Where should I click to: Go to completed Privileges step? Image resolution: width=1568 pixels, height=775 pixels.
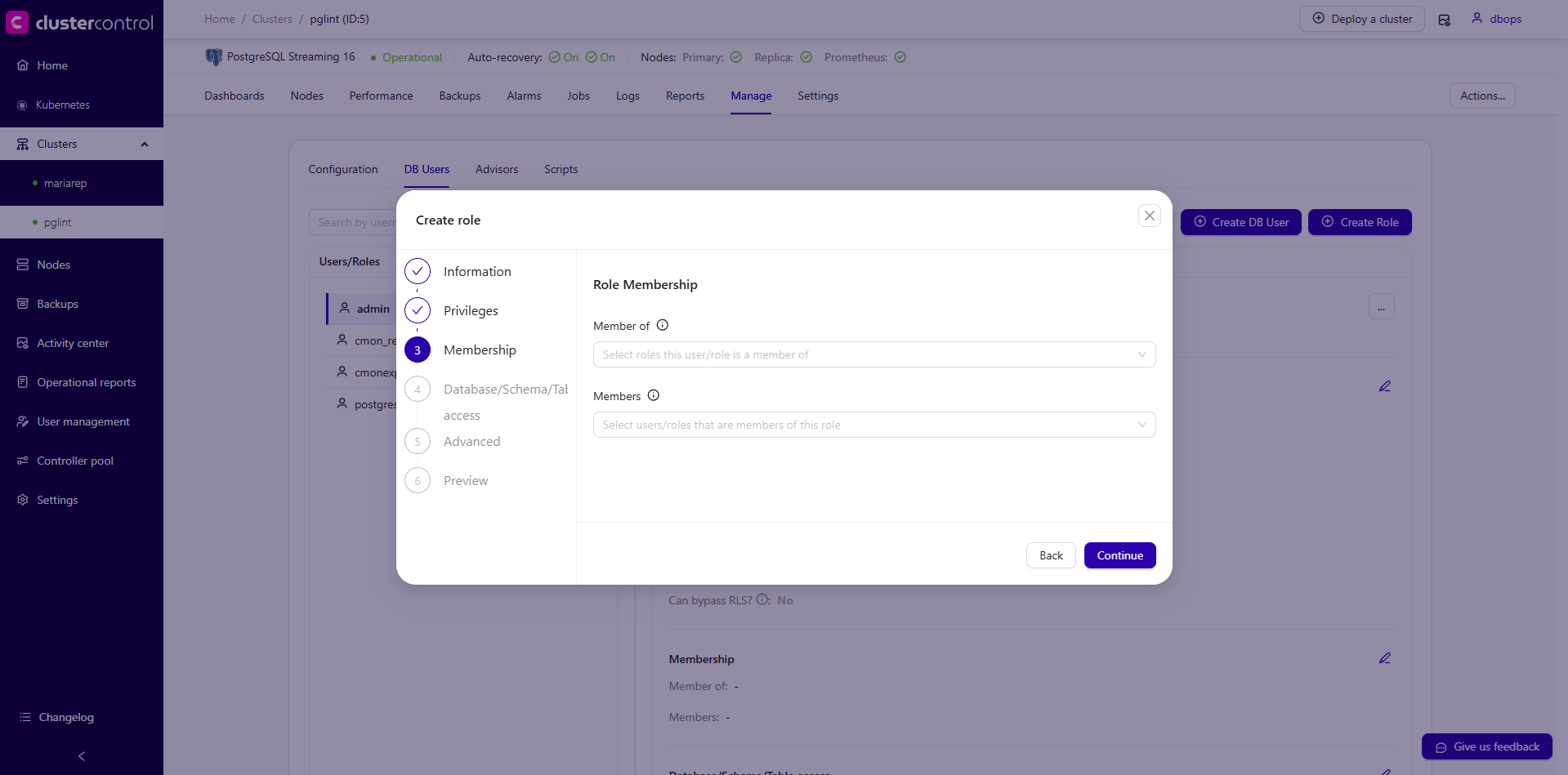[x=418, y=310]
